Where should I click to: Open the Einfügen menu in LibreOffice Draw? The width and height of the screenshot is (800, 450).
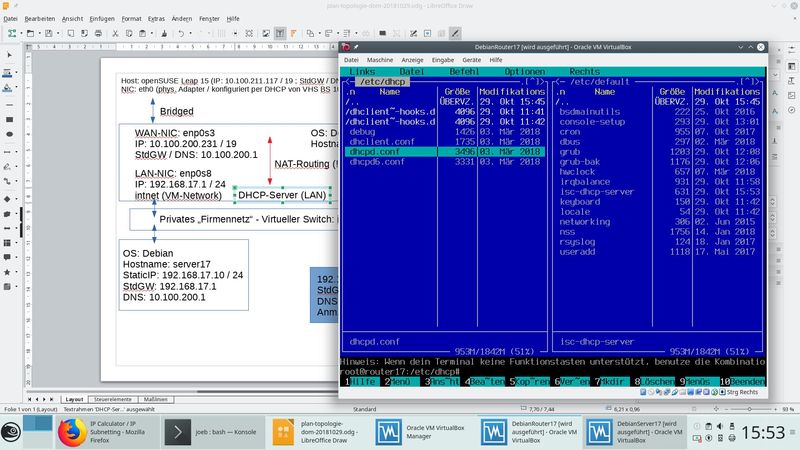click(x=102, y=19)
